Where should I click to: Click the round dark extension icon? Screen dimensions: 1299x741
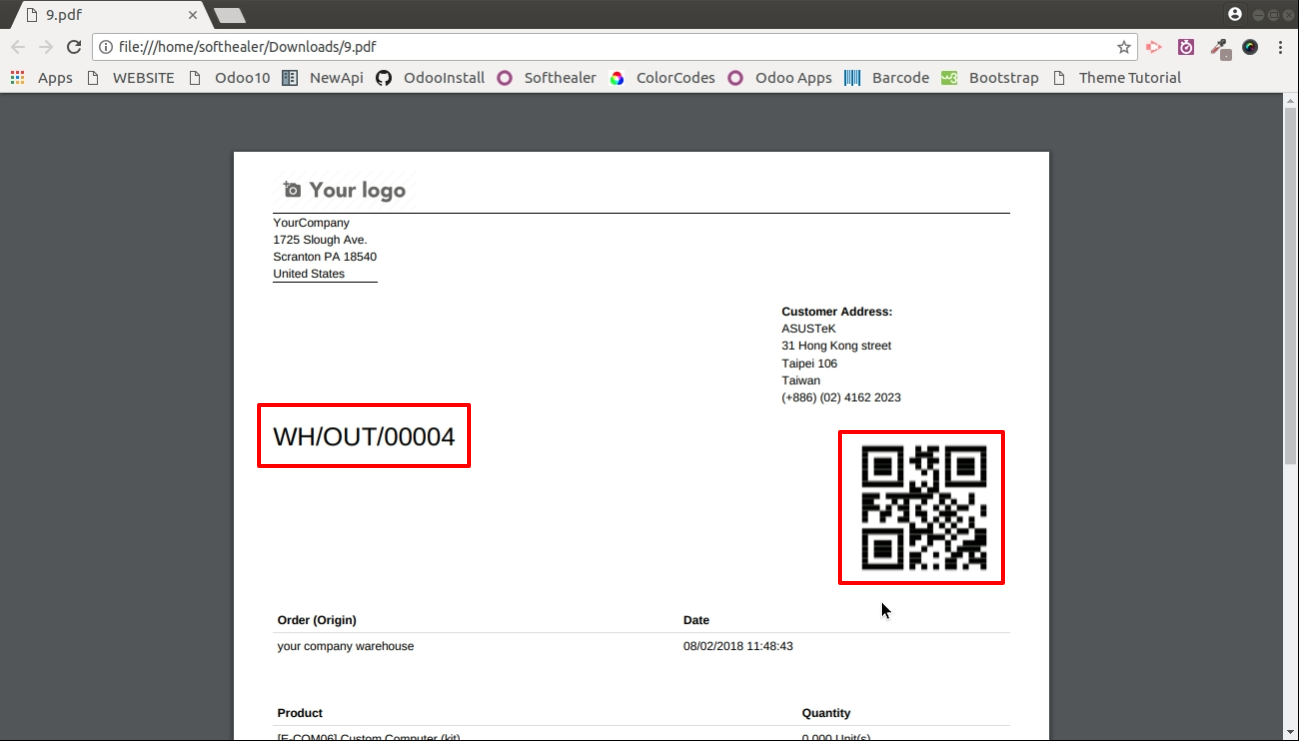pyautogui.click(x=1250, y=47)
